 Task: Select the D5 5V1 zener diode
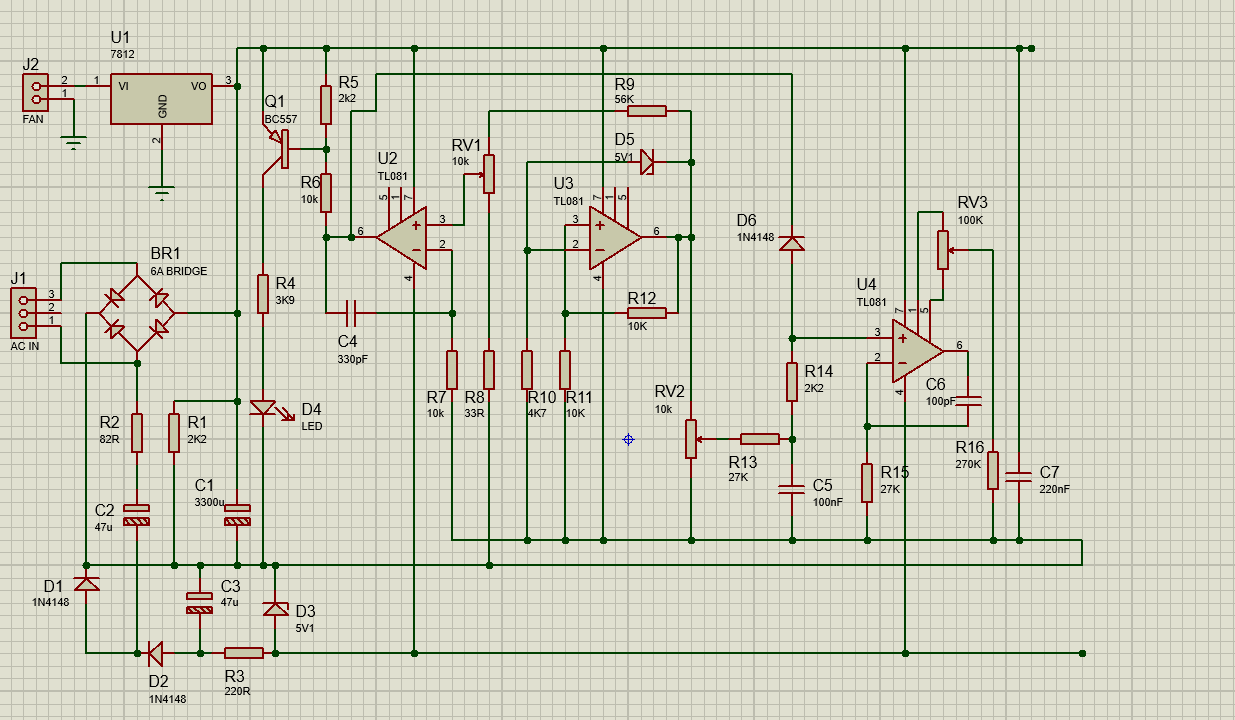tap(647, 161)
